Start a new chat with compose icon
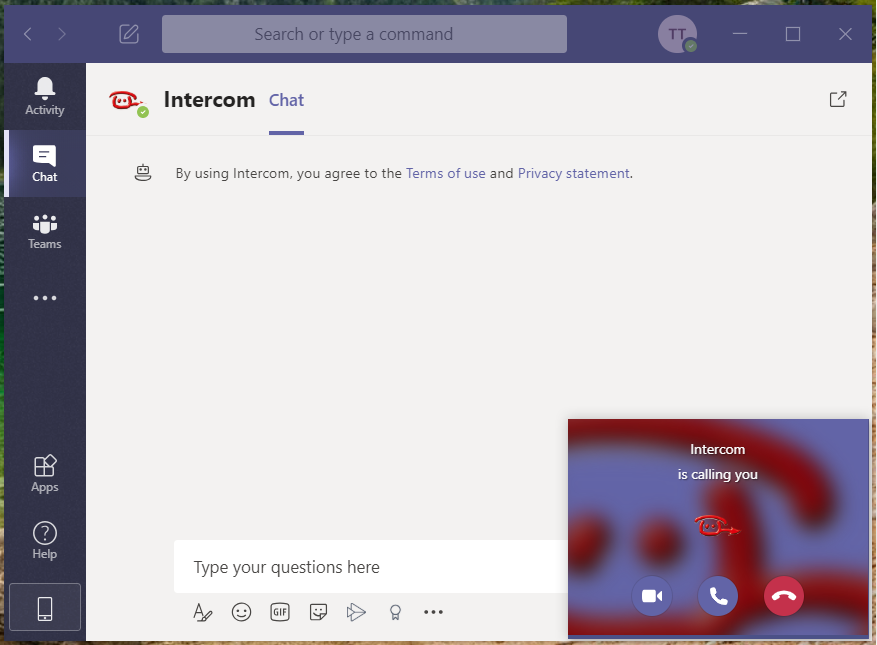Screen dimensions: 877x645 pos(129,34)
